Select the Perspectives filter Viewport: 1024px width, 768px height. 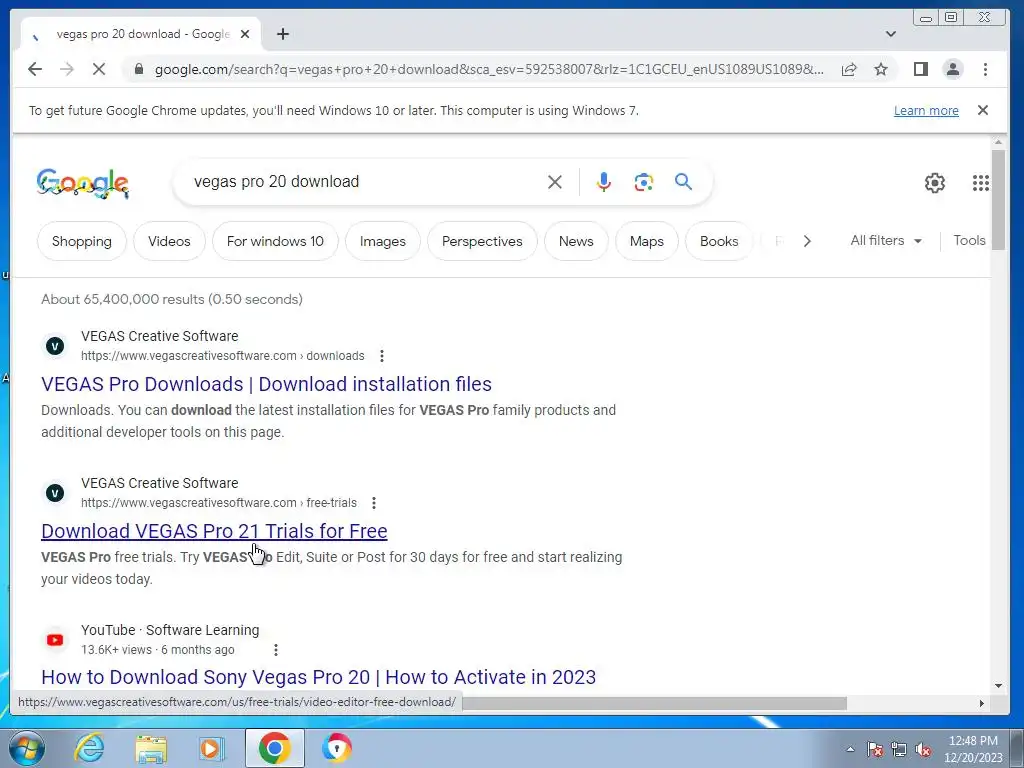tap(482, 241)
